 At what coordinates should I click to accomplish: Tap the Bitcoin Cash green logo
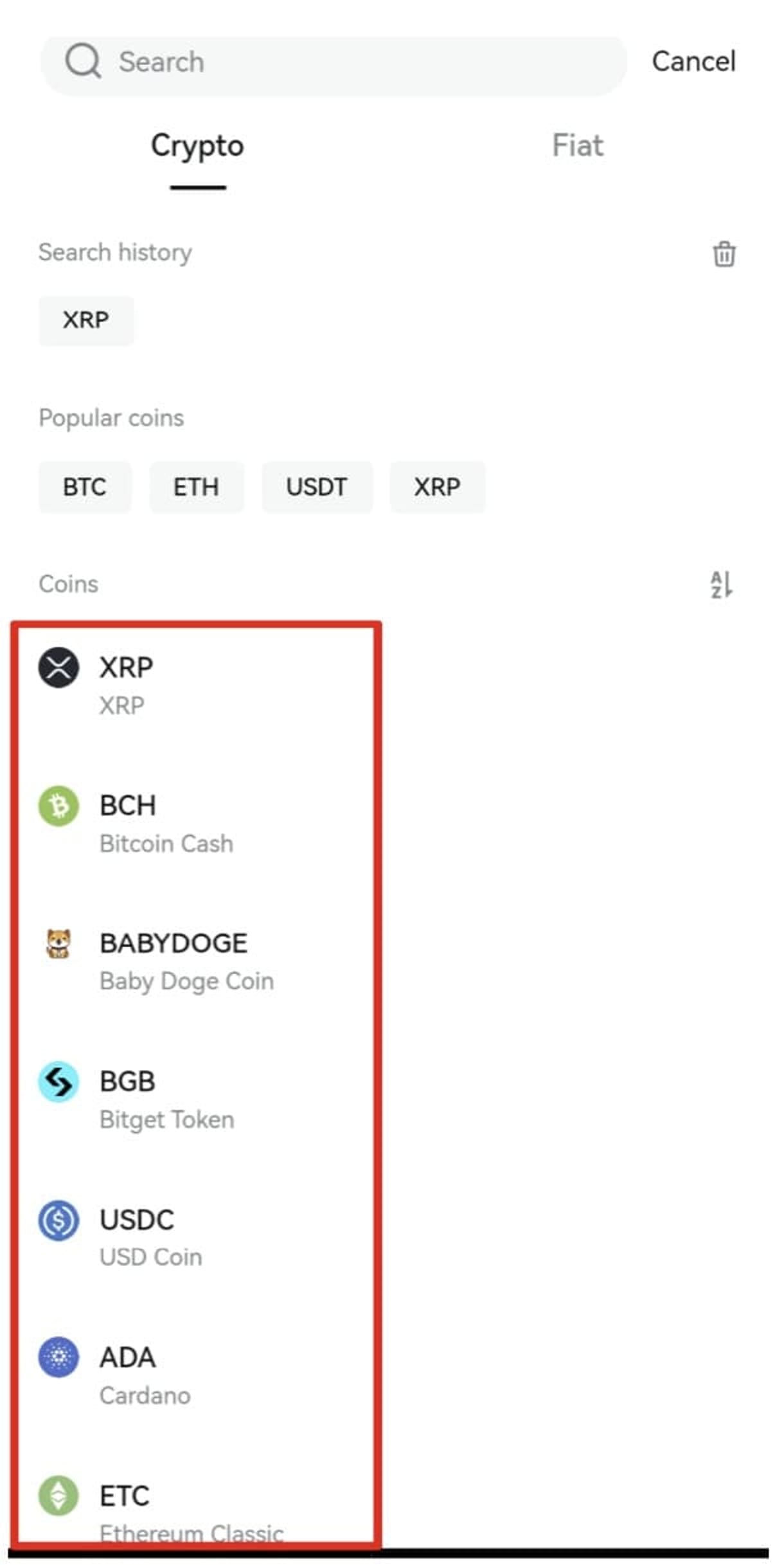pyautogui.click(x=58, y=806)
